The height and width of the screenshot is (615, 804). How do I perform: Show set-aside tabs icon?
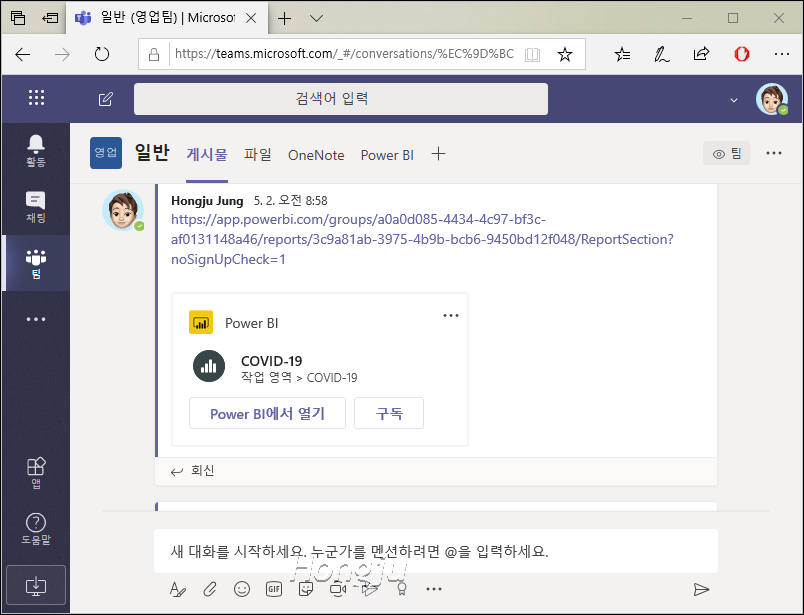[x=18, y=18]
